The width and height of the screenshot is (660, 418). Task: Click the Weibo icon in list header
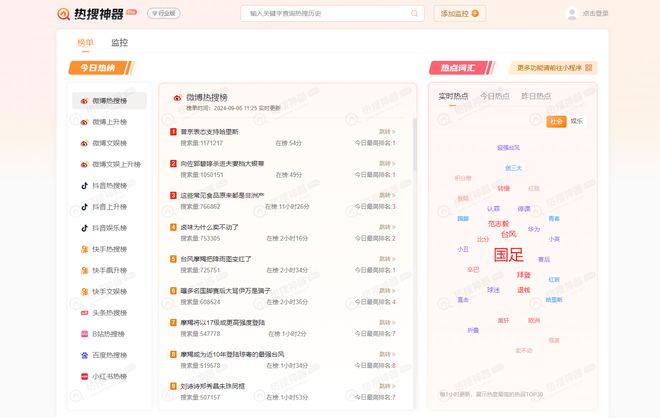(x=177, y=98)
